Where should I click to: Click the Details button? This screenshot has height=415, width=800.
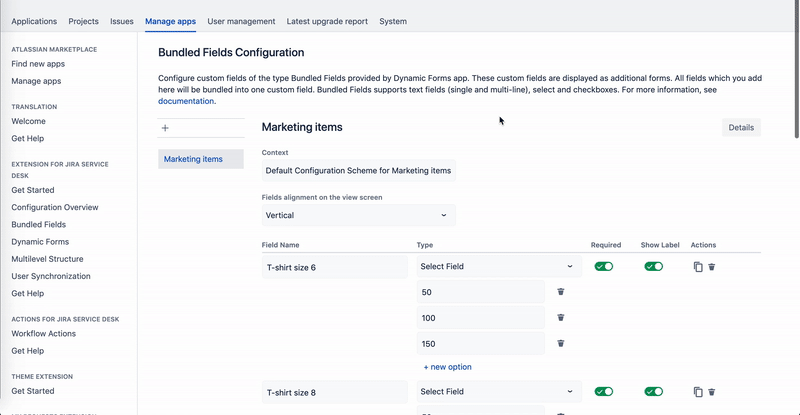pos(741,128)
